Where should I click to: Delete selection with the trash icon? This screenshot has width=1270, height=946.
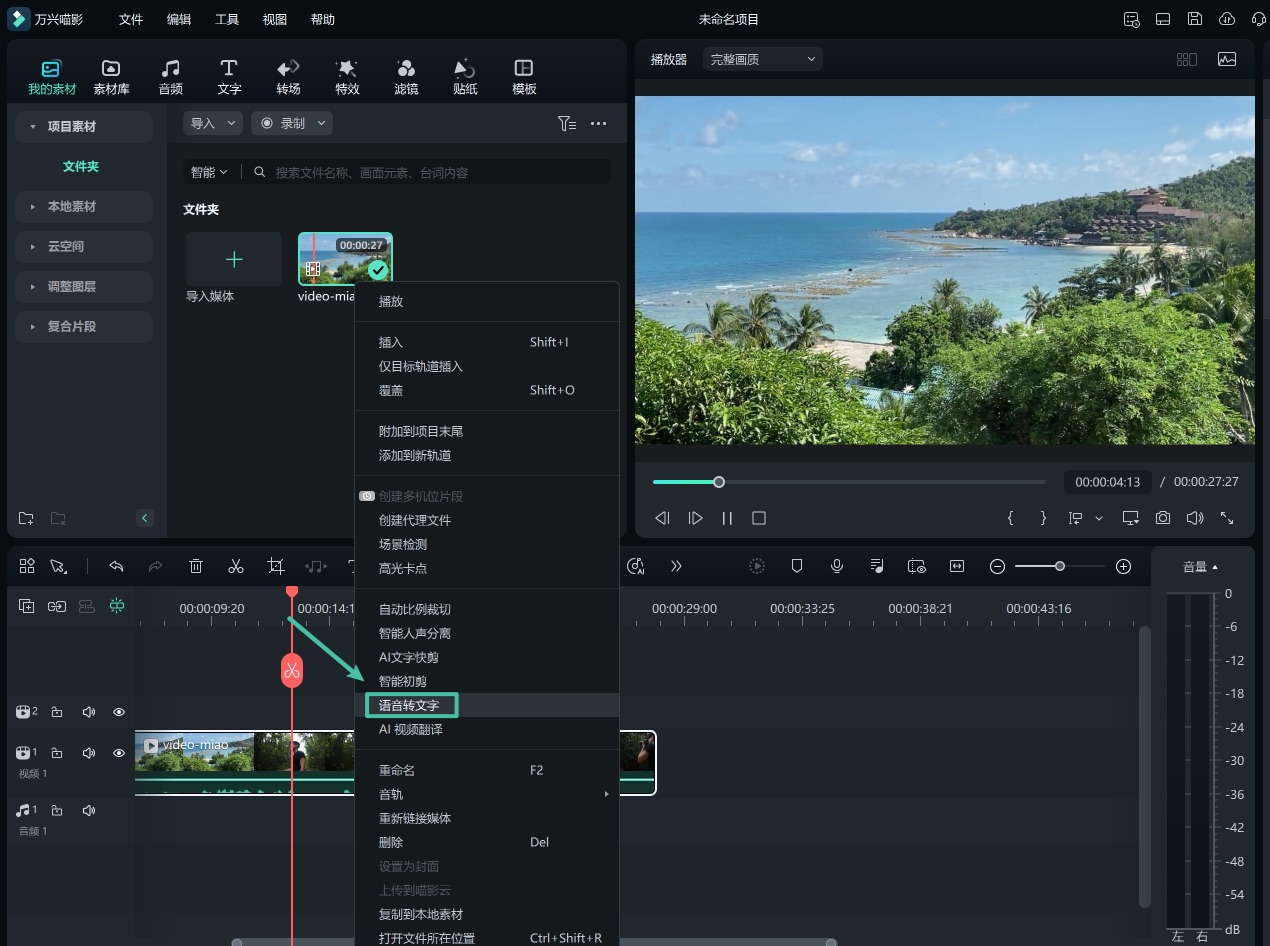point(196,566)
